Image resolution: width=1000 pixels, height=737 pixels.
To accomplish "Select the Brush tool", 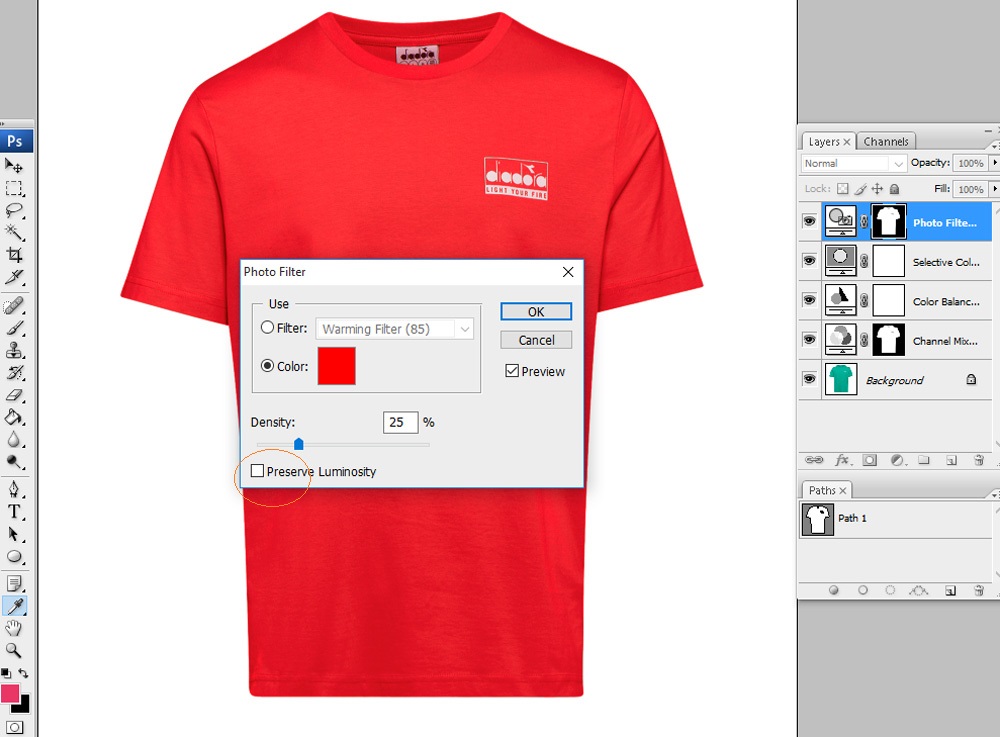I will pos(13,328).
